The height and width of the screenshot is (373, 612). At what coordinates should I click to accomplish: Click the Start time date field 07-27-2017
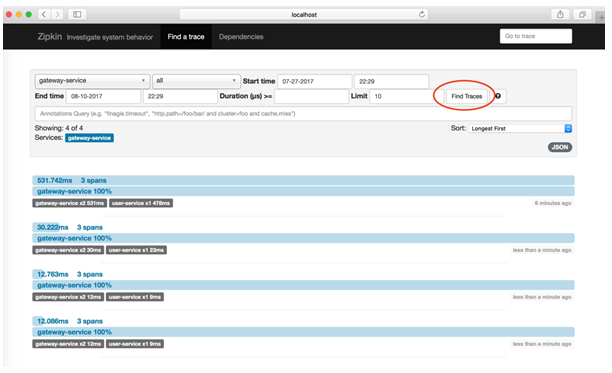315,82
